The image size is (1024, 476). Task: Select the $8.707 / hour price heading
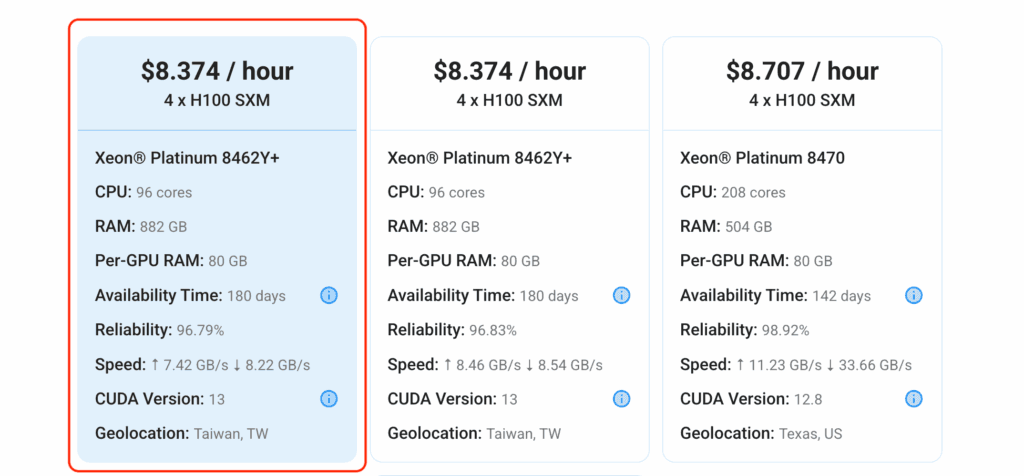802,71
